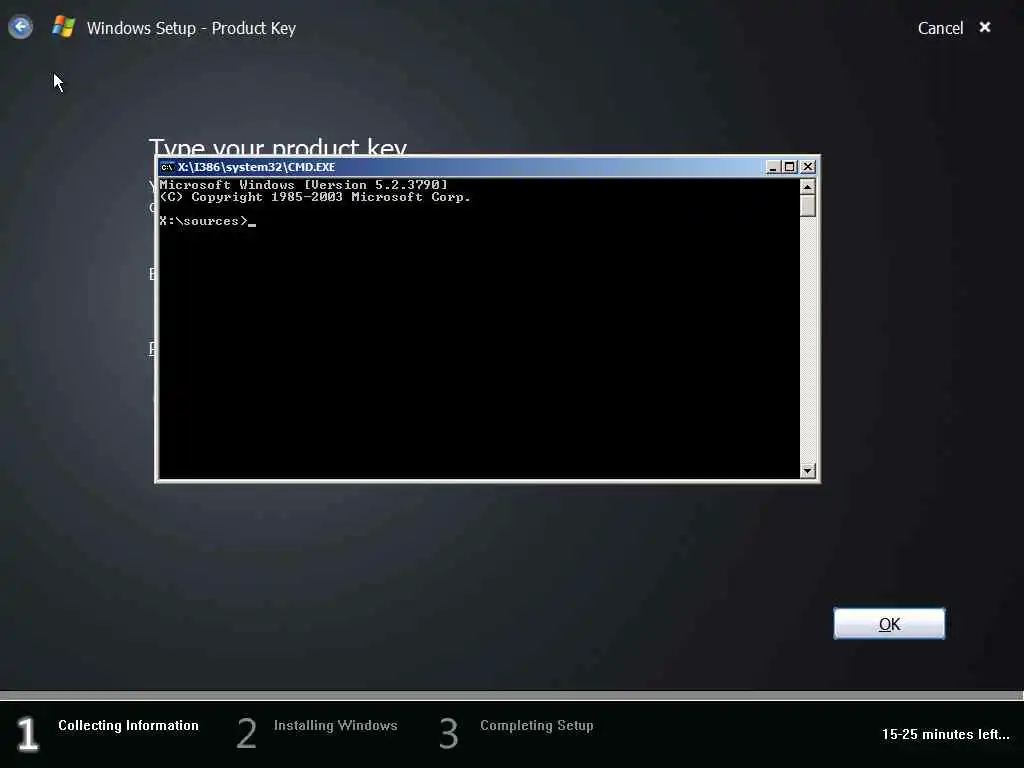Minimize the CMD.EXE window
This screenshot has width=1024, height=768.
pyautogui.click(x=773, y=167)
